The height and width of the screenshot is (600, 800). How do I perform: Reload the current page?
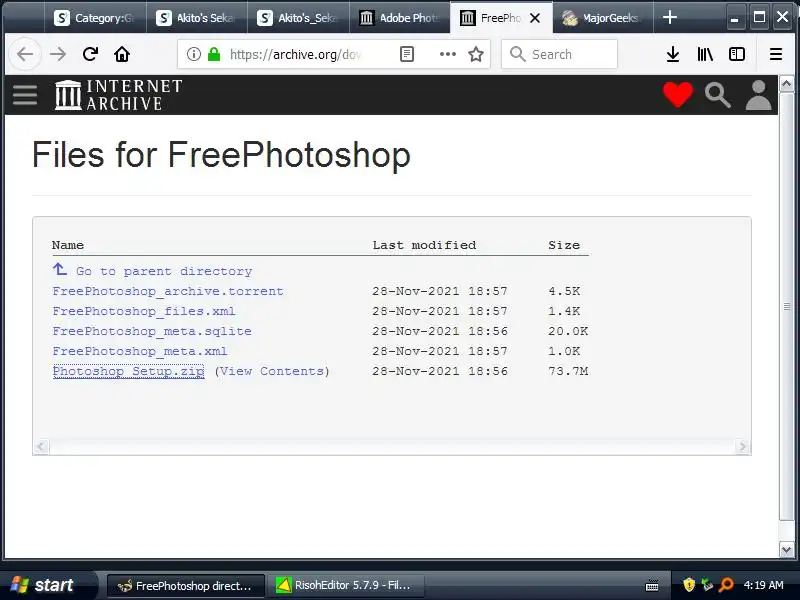(90, 54)
